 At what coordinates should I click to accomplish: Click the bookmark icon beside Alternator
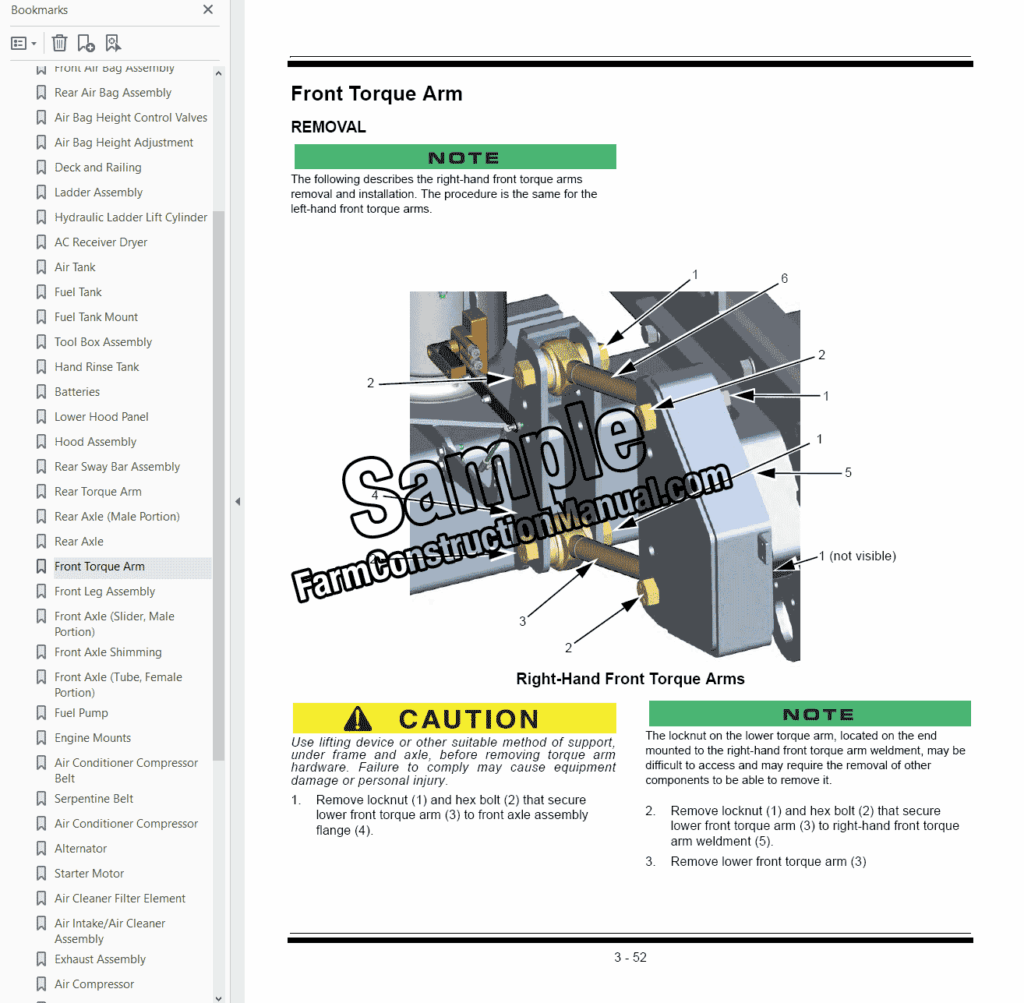41,848
